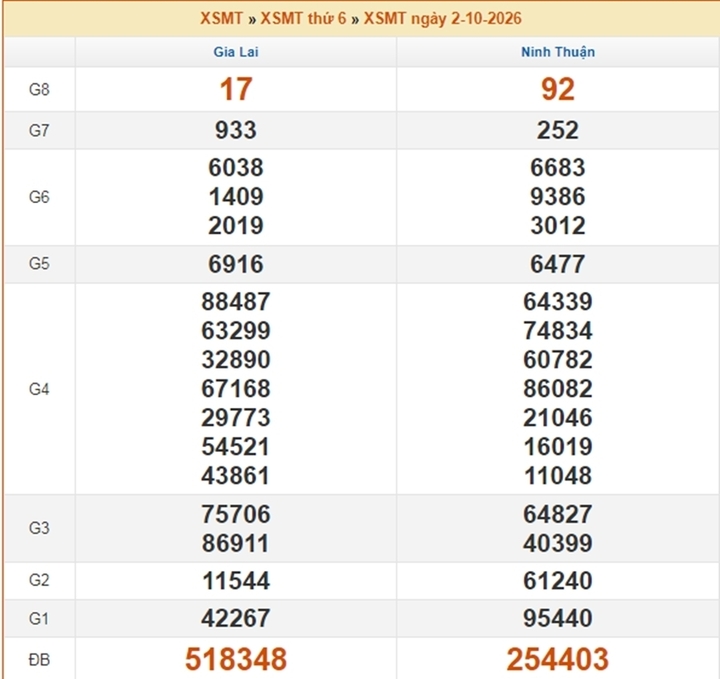
Task: Select G6 number 6038
Action: tap(236, 167)
